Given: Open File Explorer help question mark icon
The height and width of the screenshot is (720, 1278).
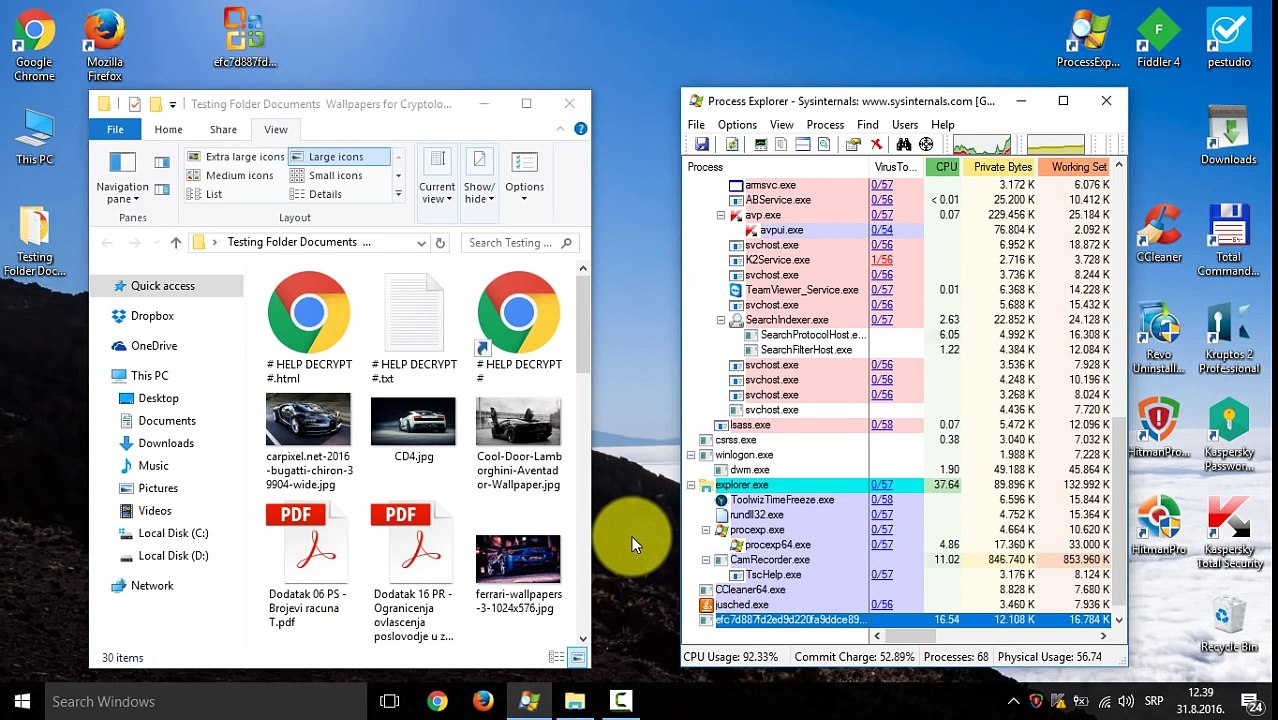Looking at the screenshot, I should click(x=580, y=129).
